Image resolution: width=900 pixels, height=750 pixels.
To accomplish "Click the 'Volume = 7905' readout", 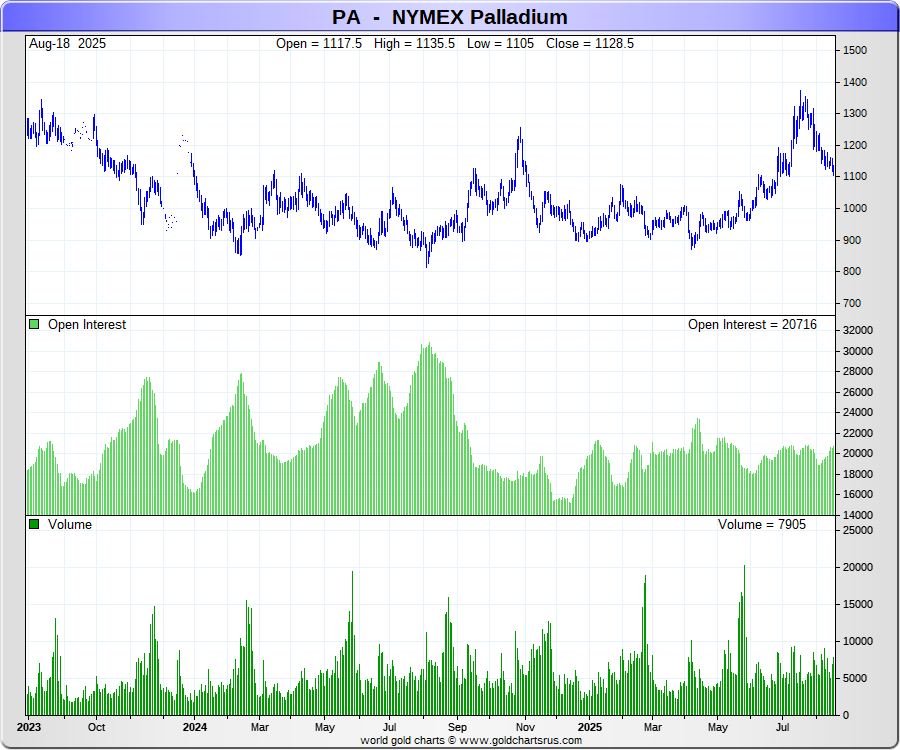I will pos(762,524).
